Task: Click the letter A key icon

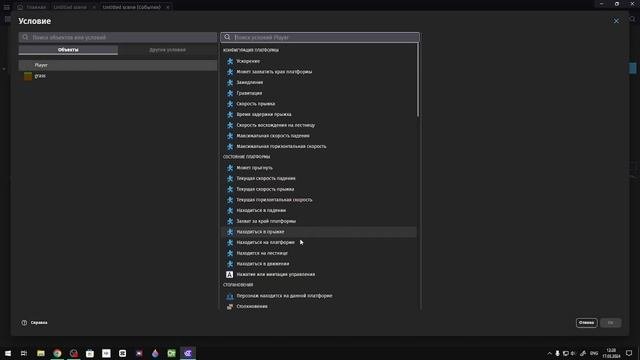Action: click(x=230, y=275)
